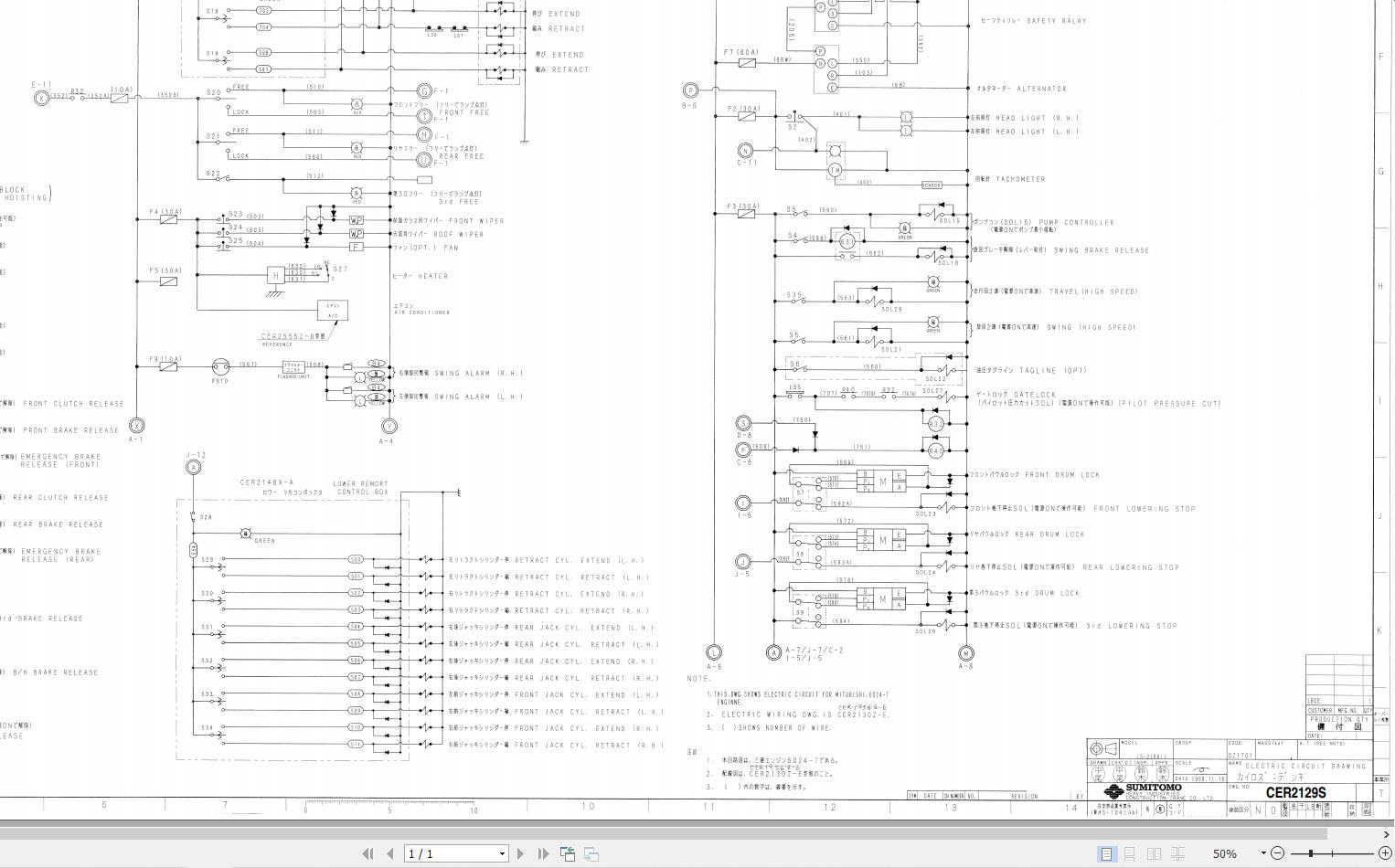Click RETRACT CYL. EXTEND (L.H.) label
The image size is (1395, 868).
click(x=580, y=560)
